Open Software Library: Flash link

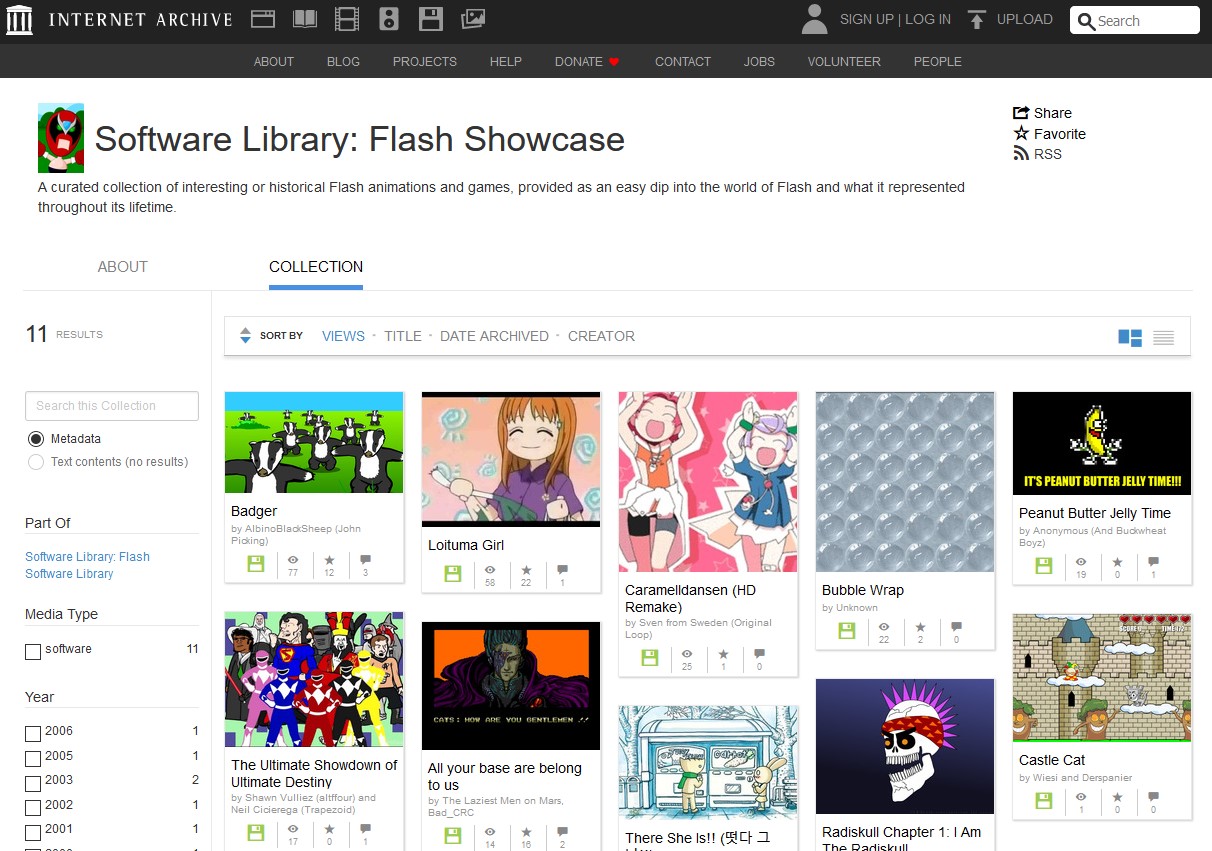[87, 557]
